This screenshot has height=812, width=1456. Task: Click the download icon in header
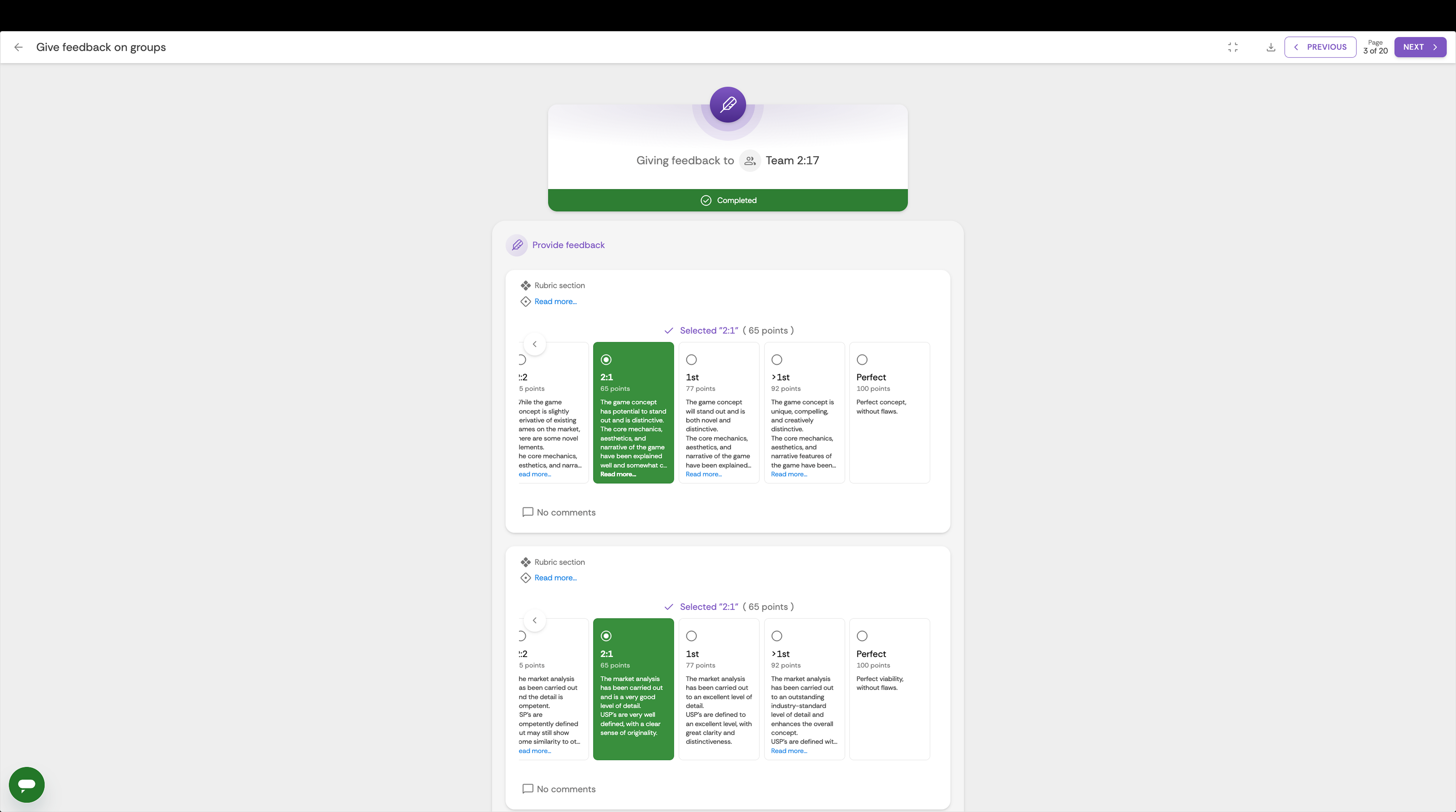(x=1271, y=47)
